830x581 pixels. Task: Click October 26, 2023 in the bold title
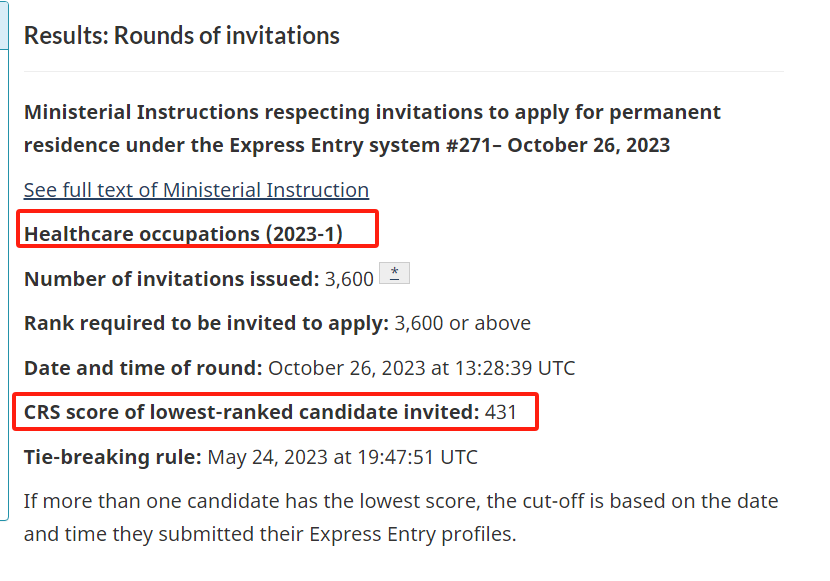point(589,145)
